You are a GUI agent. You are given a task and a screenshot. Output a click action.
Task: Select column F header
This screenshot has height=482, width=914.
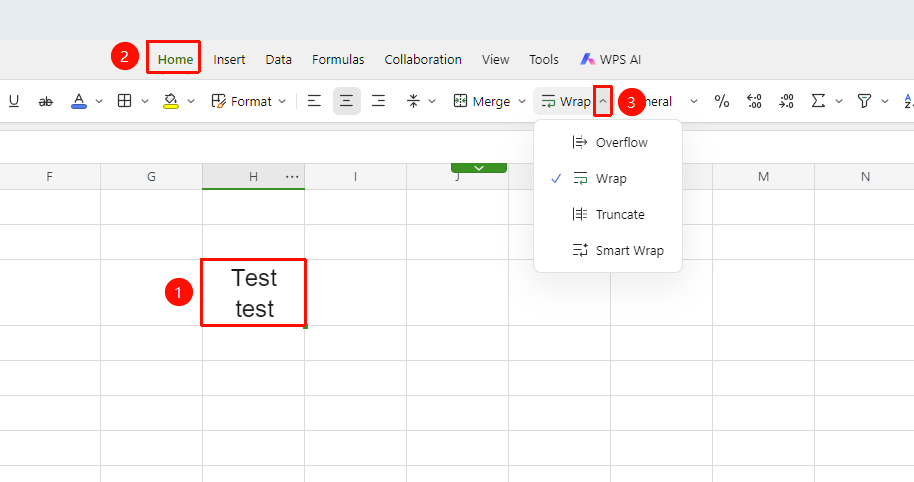(50, 177)
